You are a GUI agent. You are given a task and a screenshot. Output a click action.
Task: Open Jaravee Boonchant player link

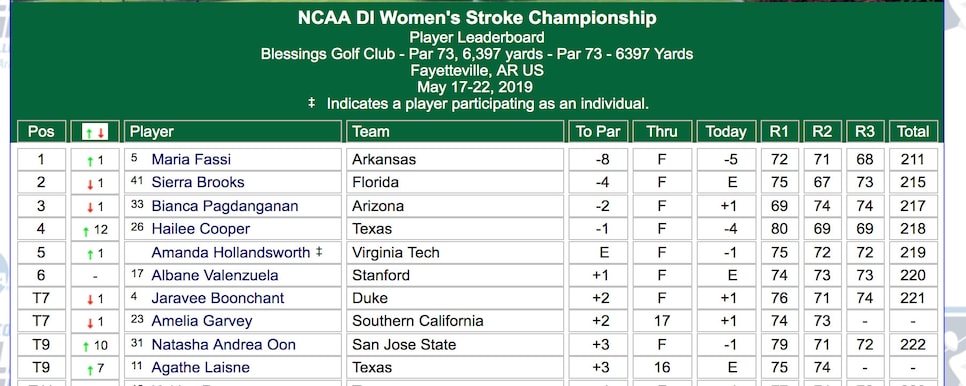click(x=218, y=298)
